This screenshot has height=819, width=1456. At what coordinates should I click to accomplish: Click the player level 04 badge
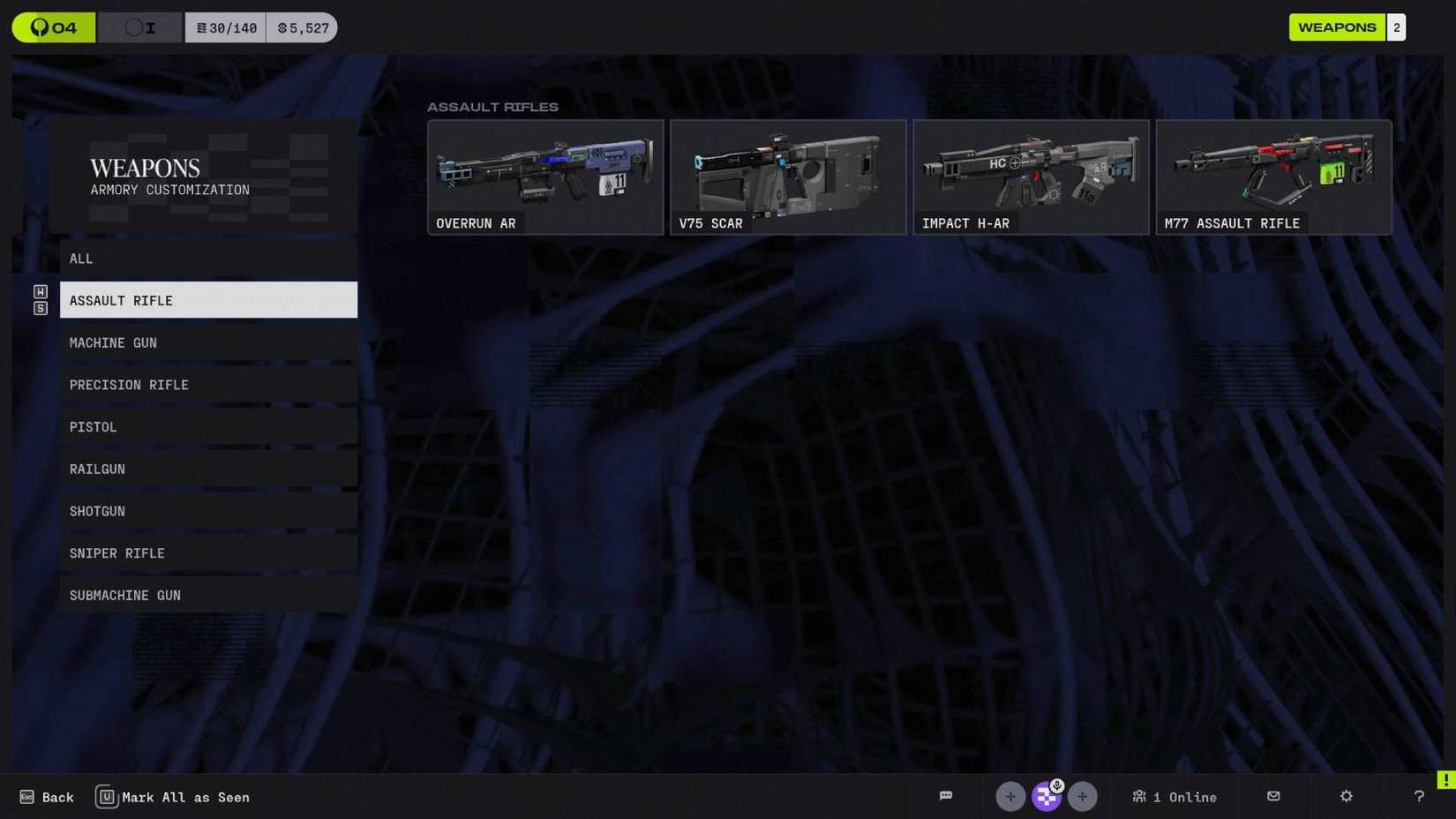[x=53, y=27]
